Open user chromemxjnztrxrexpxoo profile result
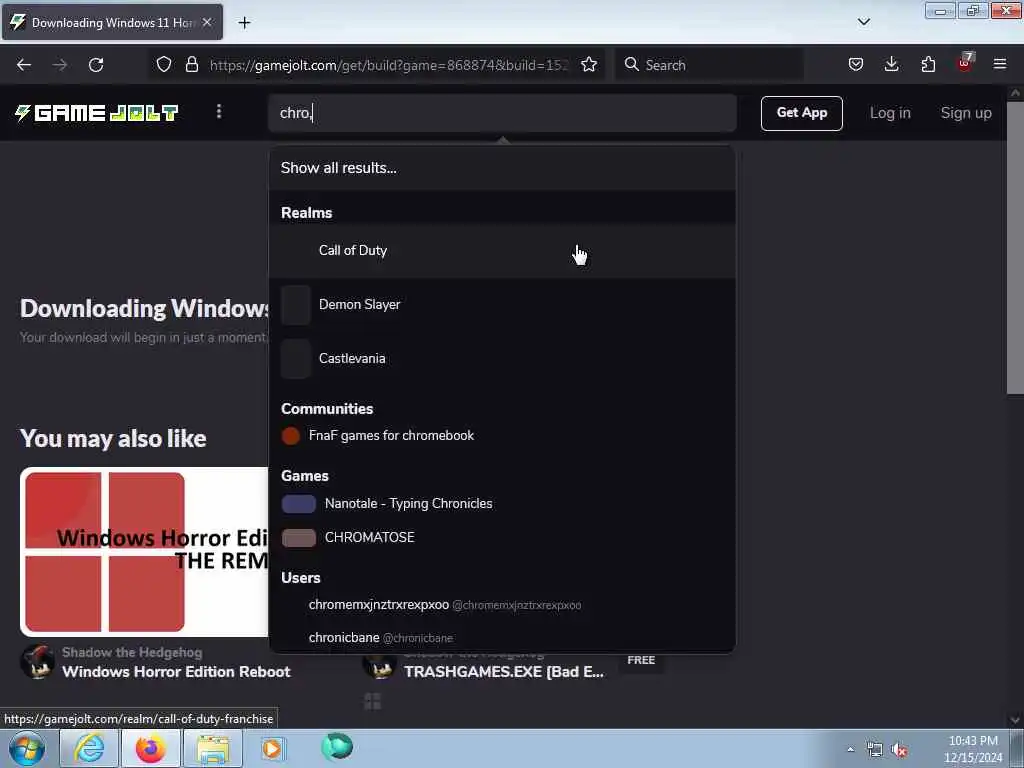The width and height of the screenshot is (1024, 768). pos(502,605)
